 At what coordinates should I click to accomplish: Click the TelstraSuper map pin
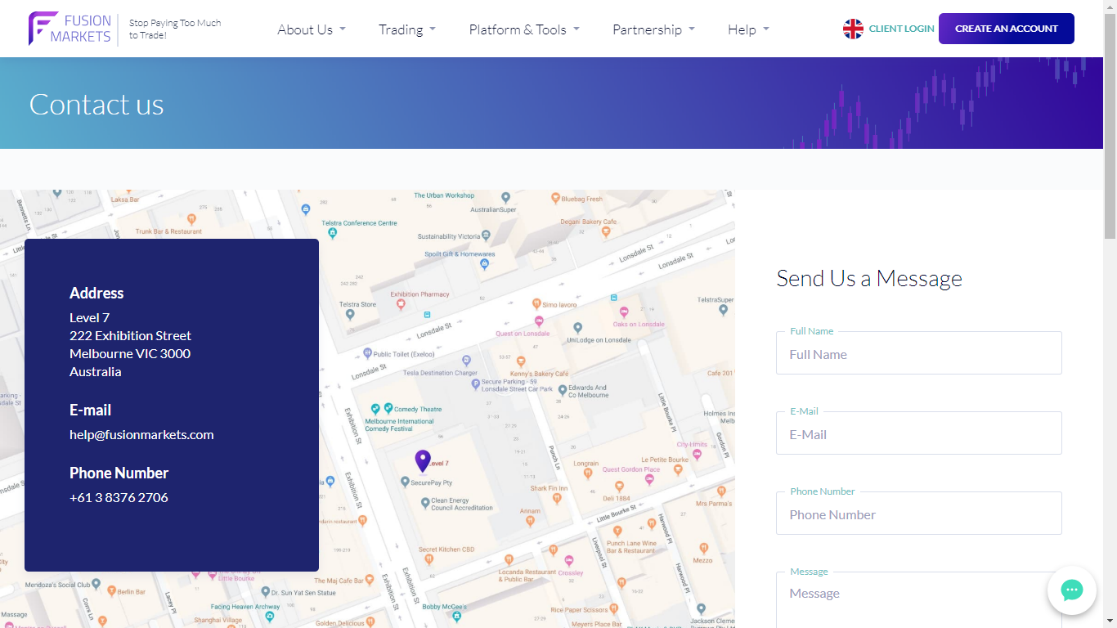point(723,310)
